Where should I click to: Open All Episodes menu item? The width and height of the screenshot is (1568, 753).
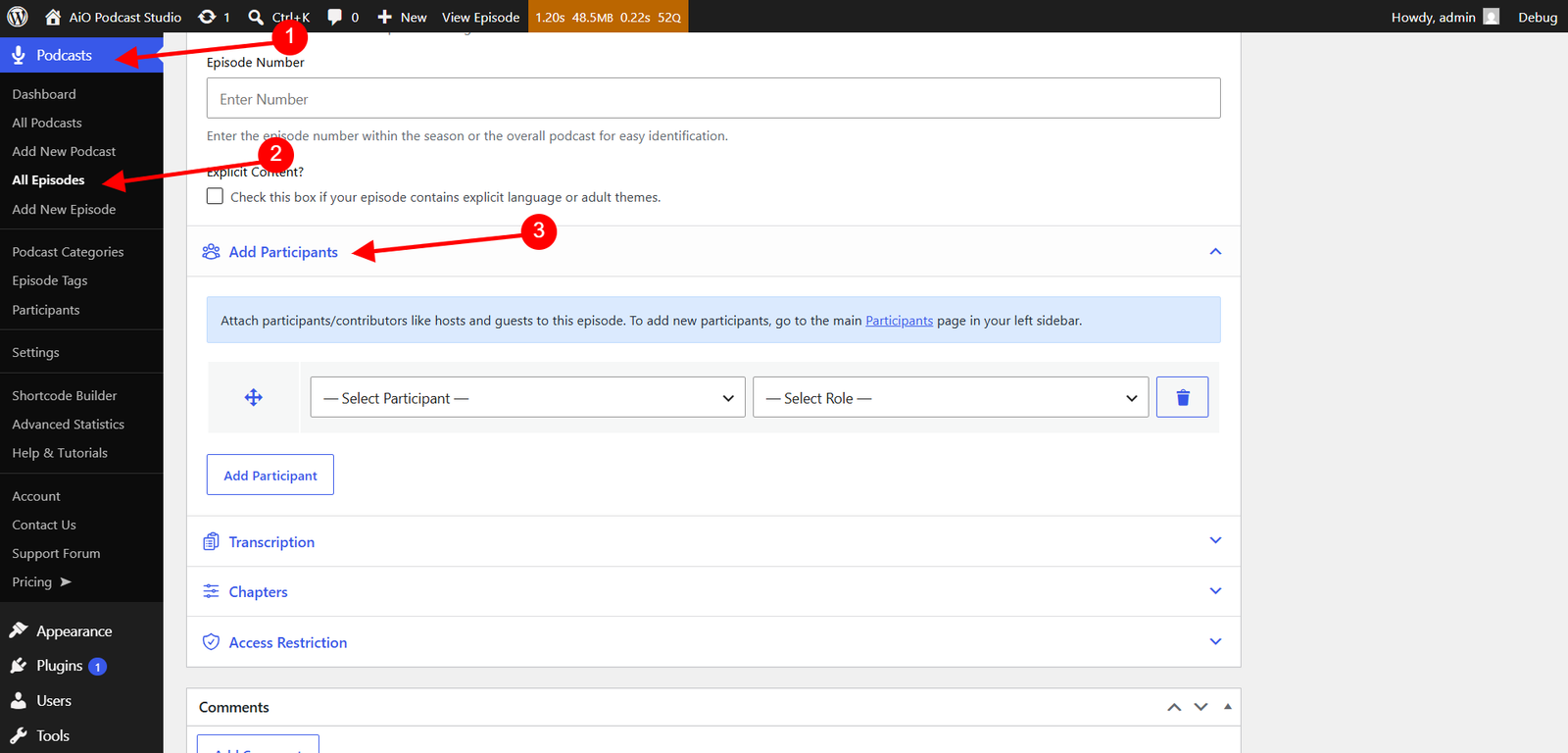[48, 179]
